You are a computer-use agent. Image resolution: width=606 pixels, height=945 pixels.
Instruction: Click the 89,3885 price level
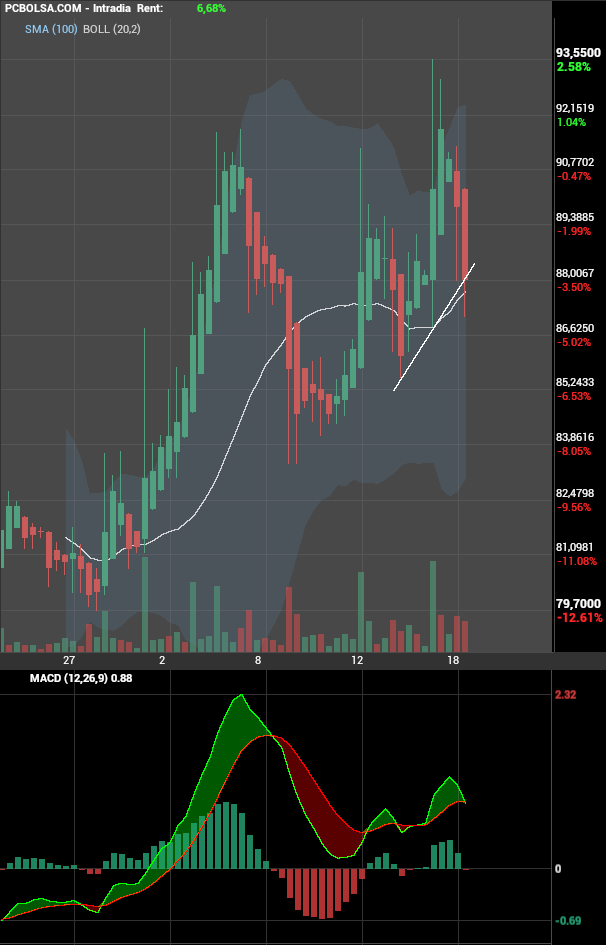tap(575, 217)
